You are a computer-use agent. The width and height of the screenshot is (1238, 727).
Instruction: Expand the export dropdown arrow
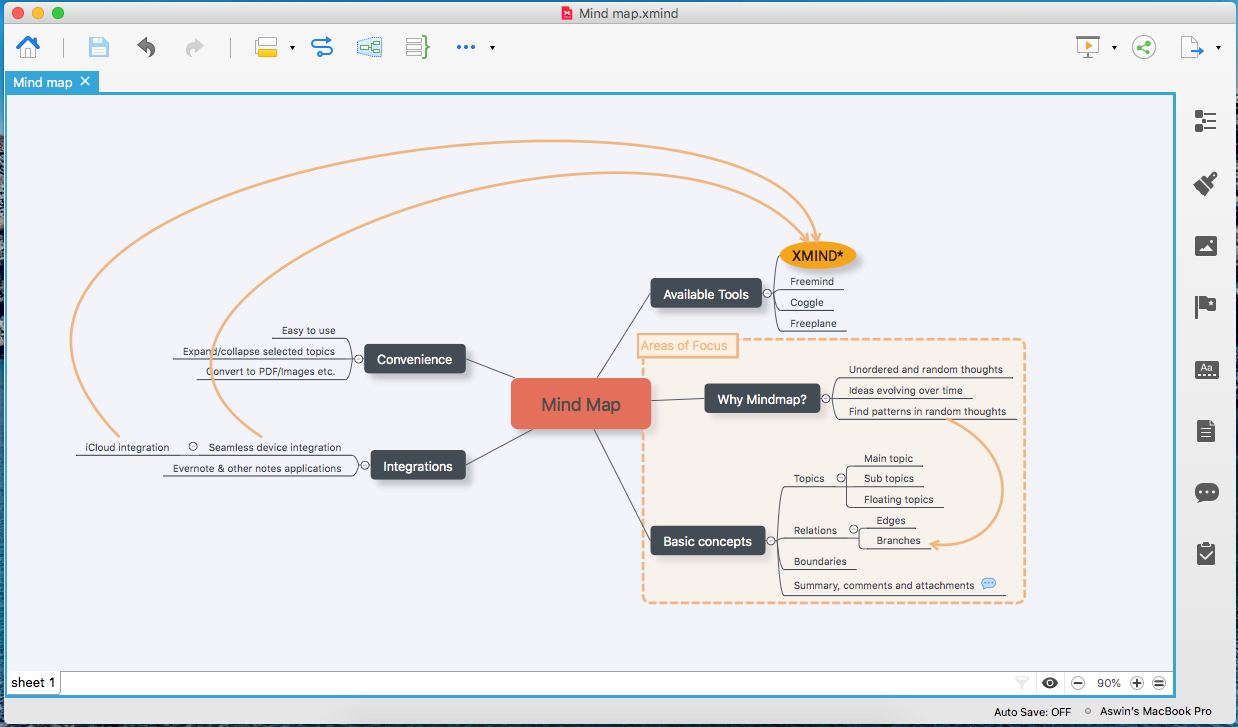(1217, 48)
